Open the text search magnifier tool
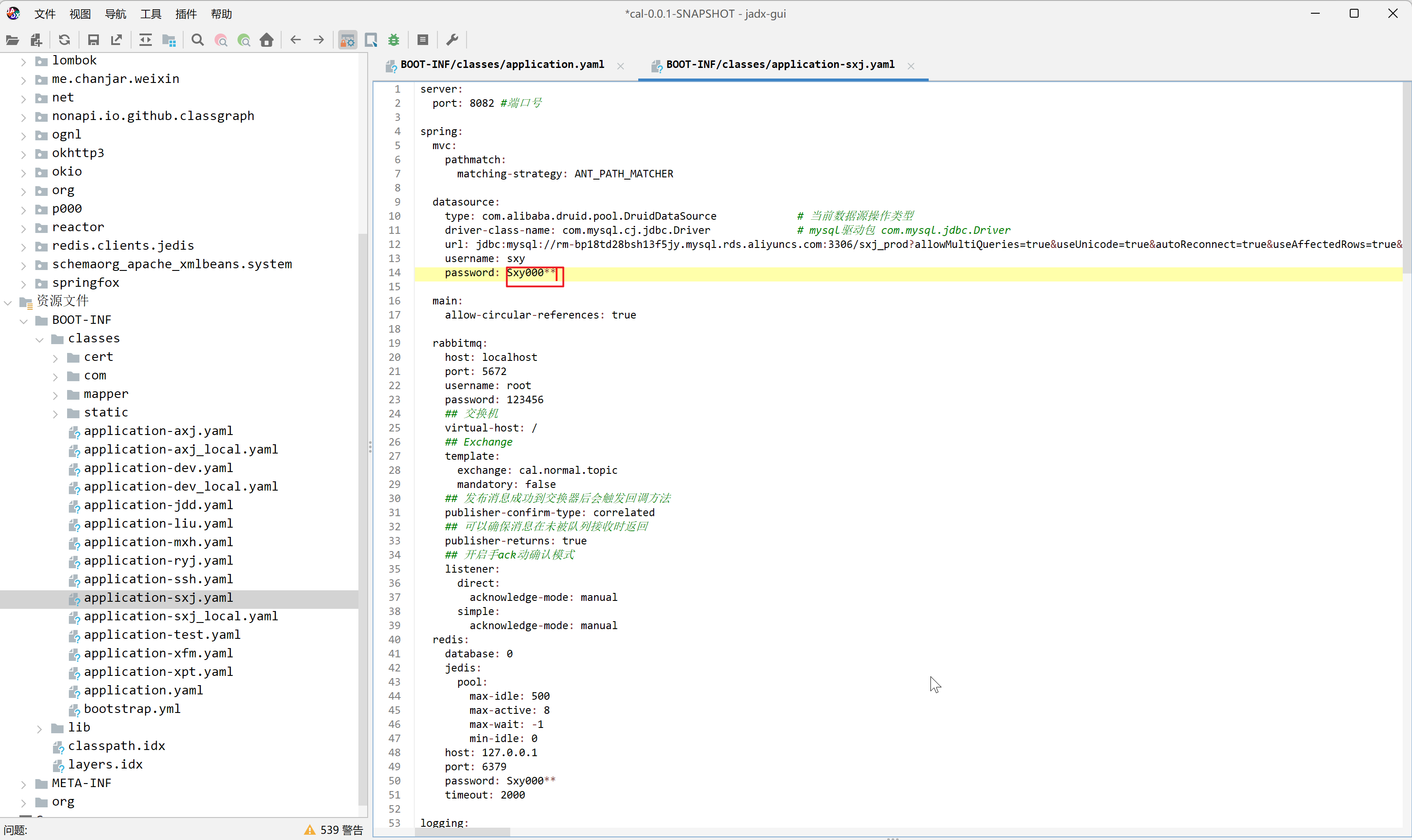1412x840 pixels. coord(198,40)
